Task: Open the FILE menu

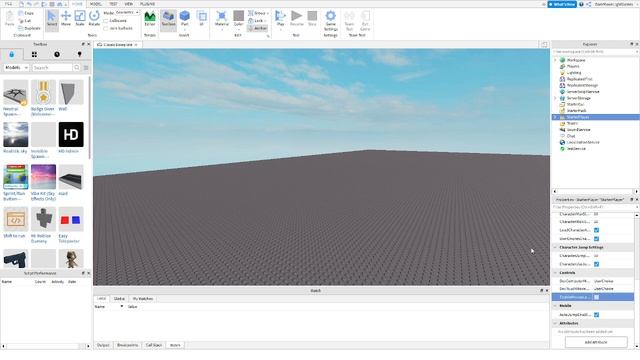Action: [x=8, y=4]
